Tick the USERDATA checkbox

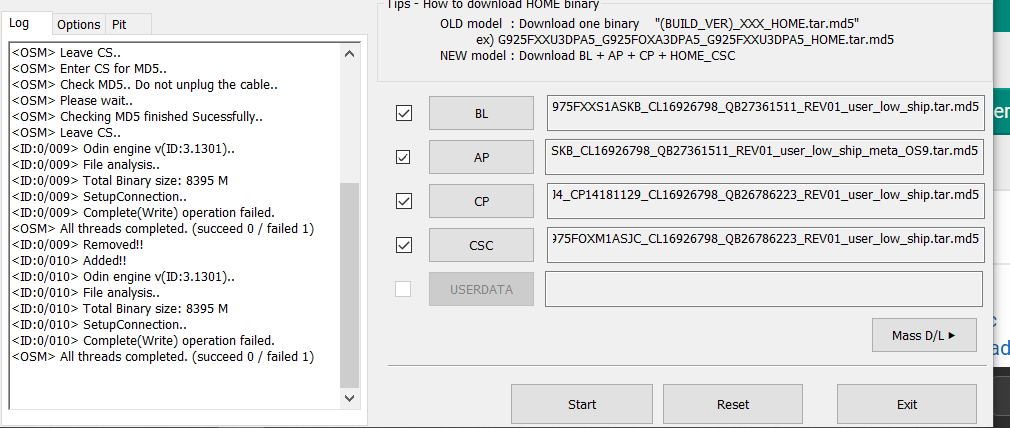click(403, 289)
